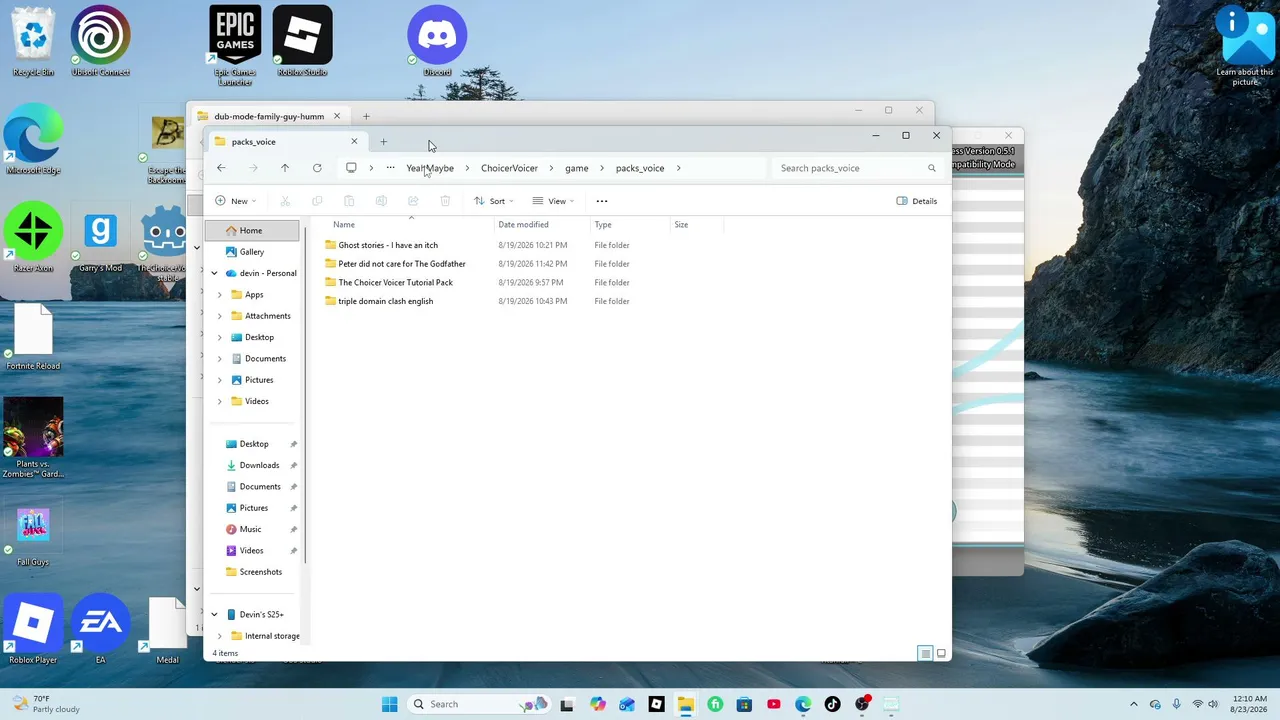Show collapsed breadcrumb path ellipsis
The height and width of the screenshot is (720, 1280).
pyautogui.click(x=390, y=168)
